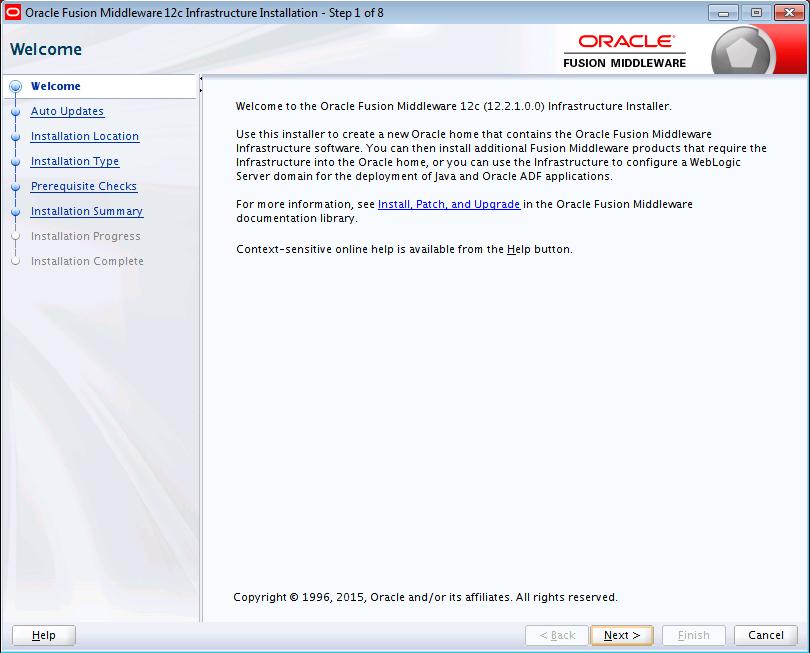Click the Installation Complete step label
The height and width of the screenshot is (653, 810).
(x=87, y=261)
